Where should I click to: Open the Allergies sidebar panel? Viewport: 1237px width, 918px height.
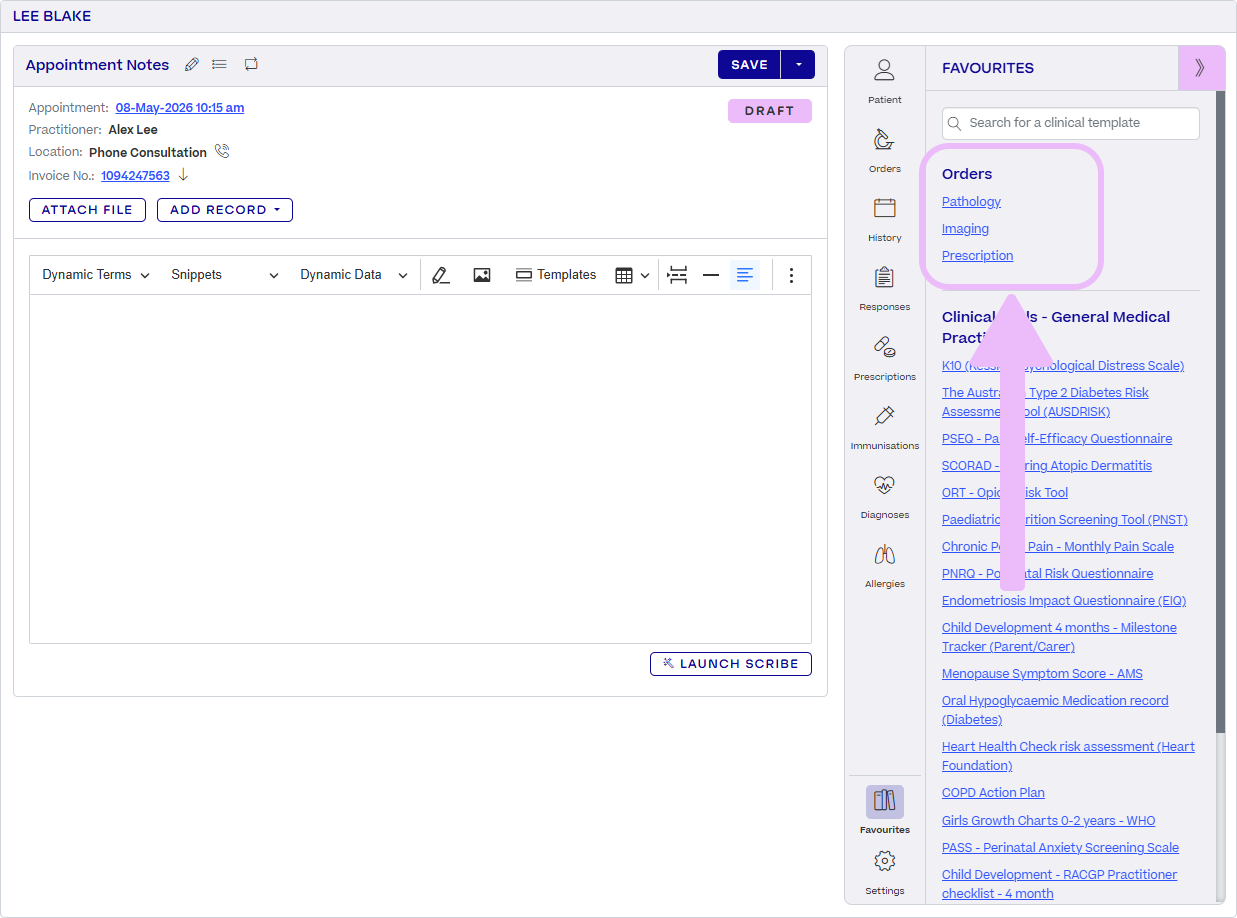coord(884,565)
